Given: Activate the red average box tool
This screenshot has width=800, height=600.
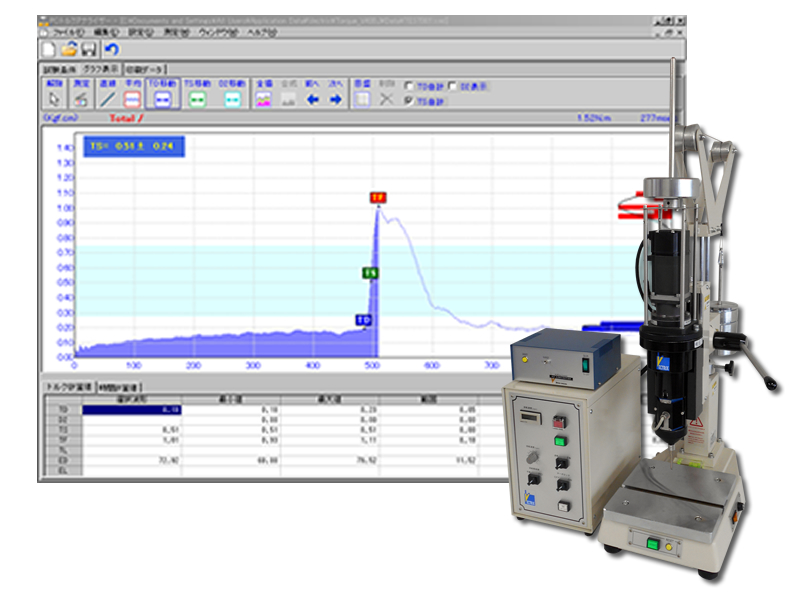Looking at the screenshot, I should coord(132,99).
